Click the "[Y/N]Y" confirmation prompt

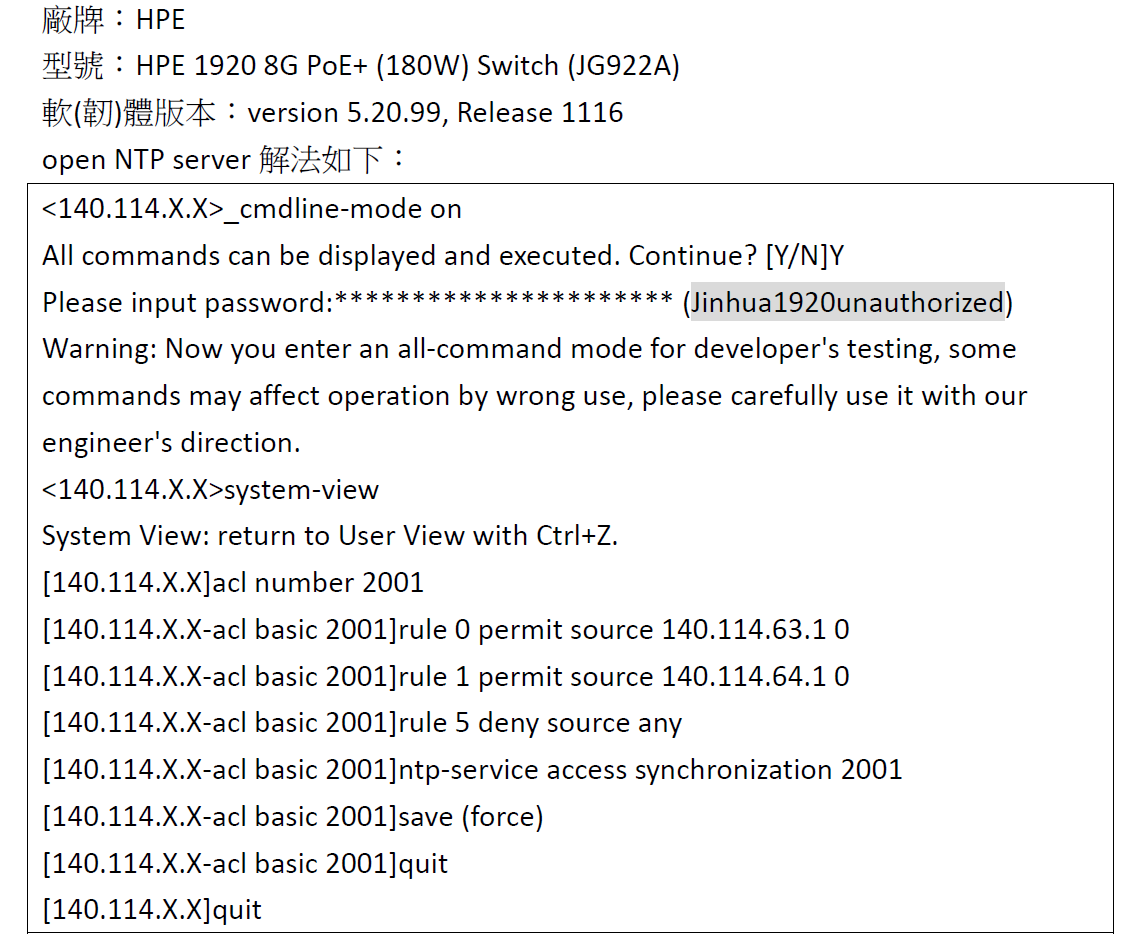click(x=805, y=256)
